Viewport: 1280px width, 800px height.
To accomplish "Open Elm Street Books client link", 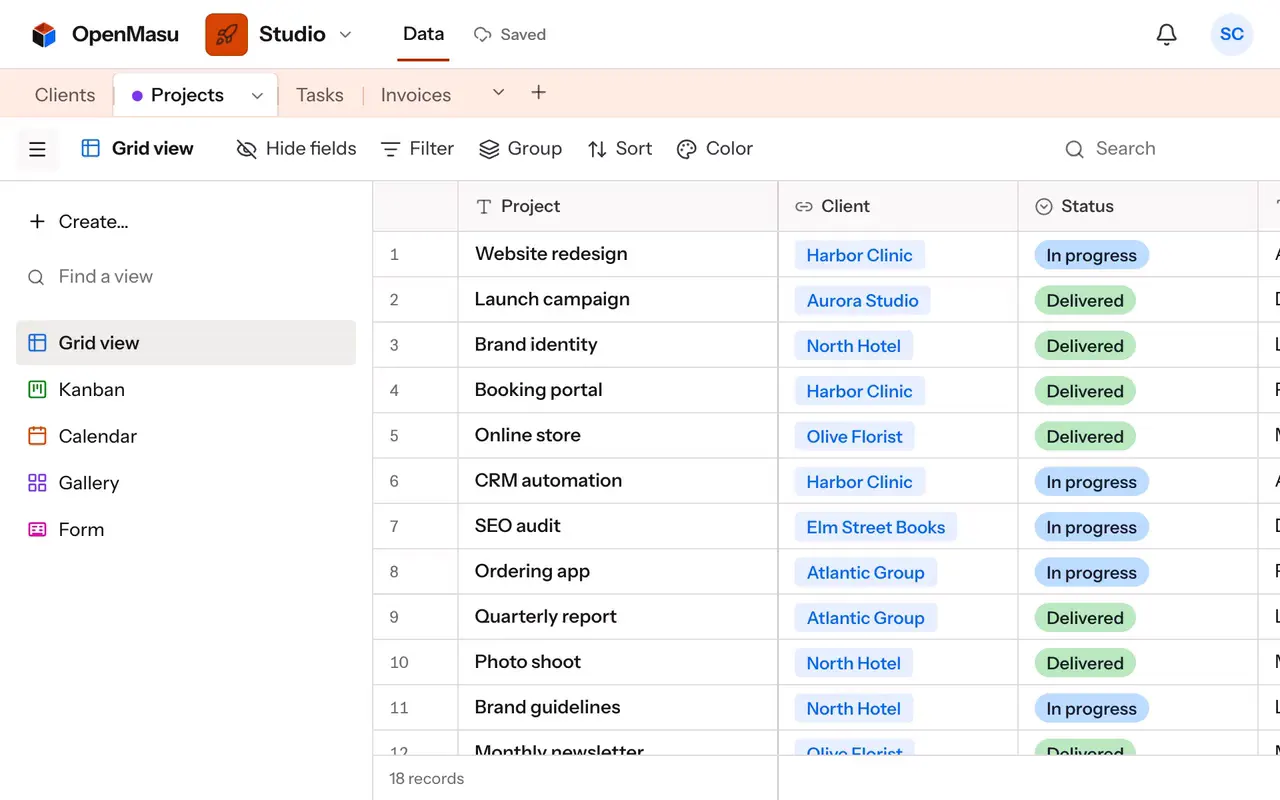I will pos(875,527).
